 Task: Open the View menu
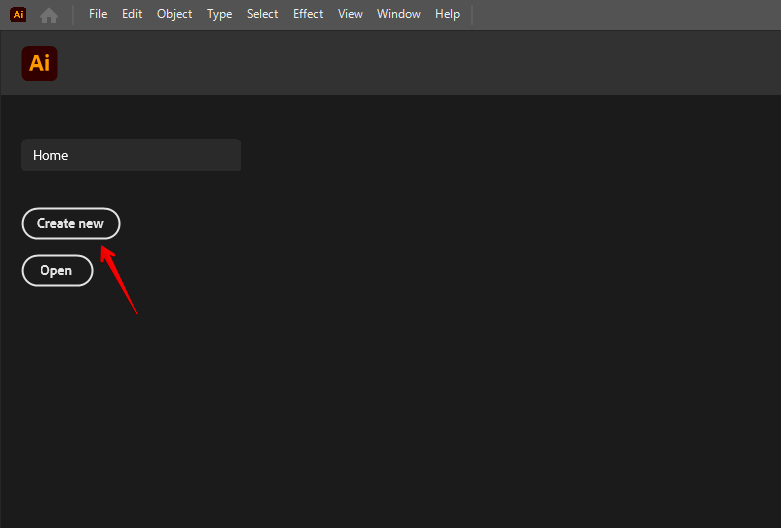pyautogui.click(x=350, y=14)
